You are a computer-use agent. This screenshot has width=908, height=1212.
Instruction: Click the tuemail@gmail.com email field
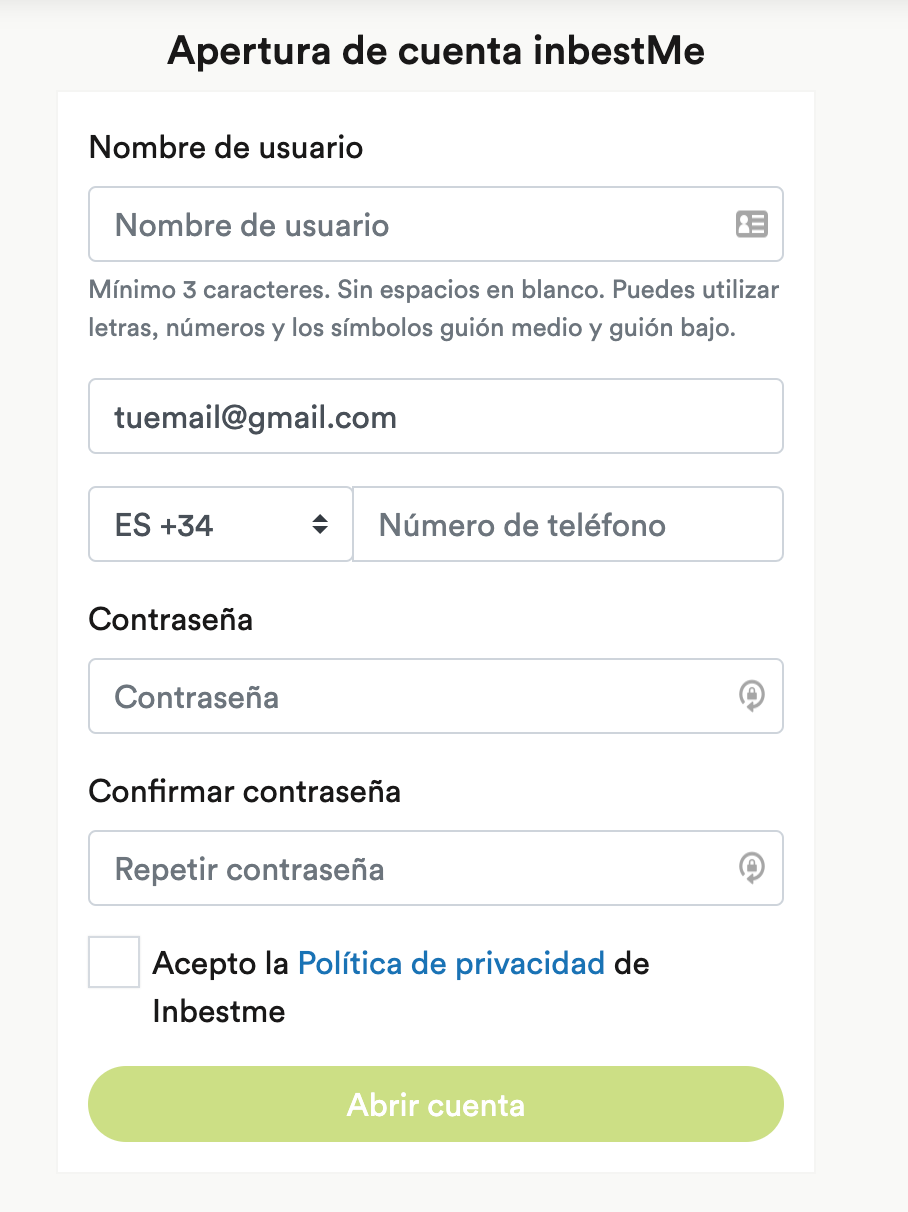(x=436, y=416)
